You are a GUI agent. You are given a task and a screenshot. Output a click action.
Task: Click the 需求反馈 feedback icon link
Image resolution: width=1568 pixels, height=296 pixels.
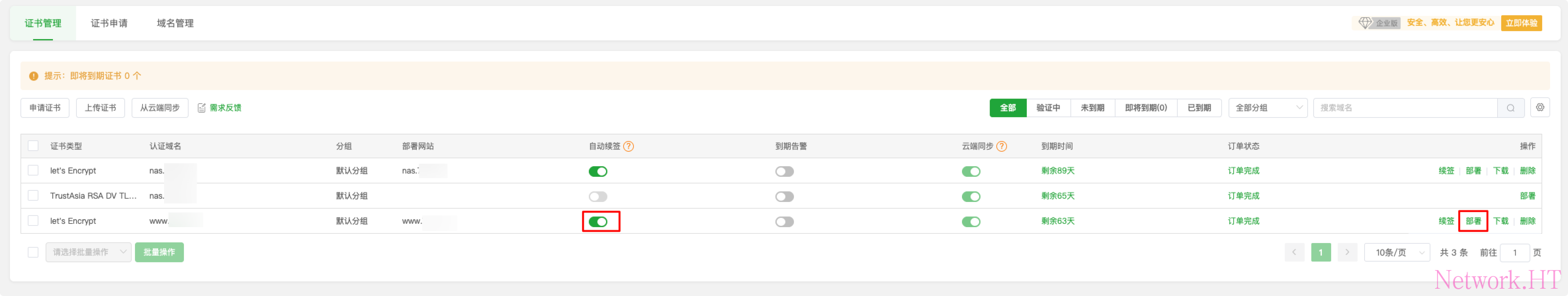[220, 108]
